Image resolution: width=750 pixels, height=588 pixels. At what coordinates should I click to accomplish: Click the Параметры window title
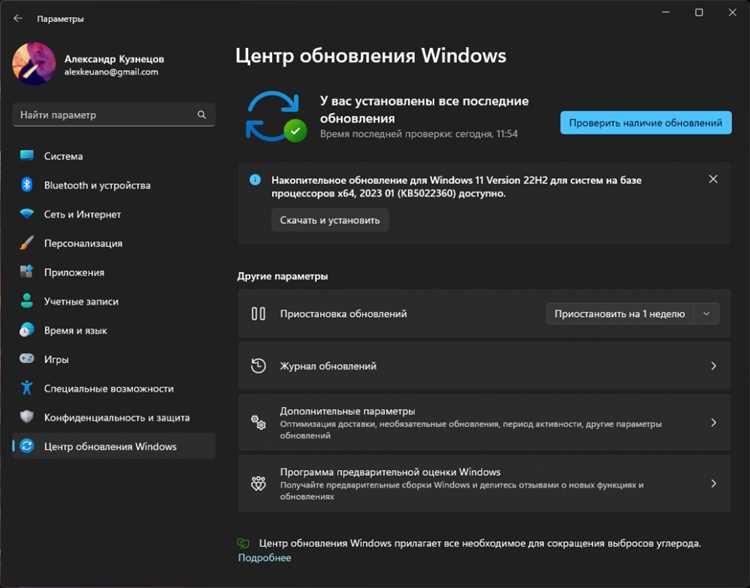point(60,19)
